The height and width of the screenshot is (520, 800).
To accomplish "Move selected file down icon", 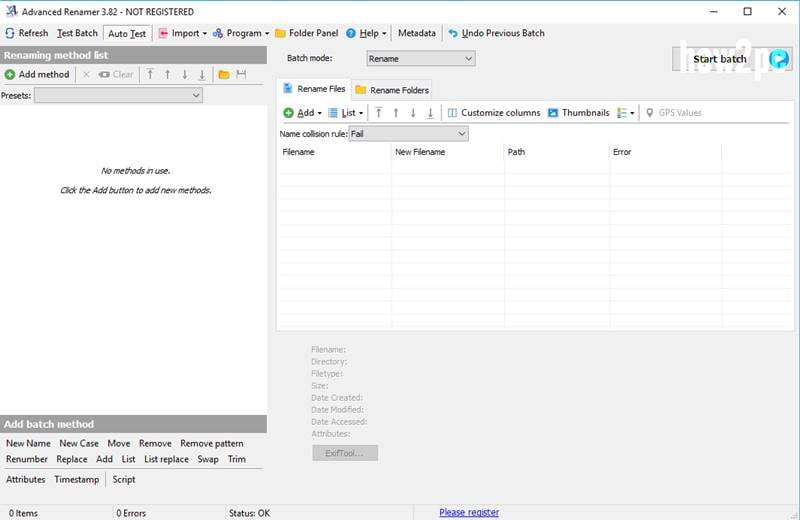I will point(413,113).
